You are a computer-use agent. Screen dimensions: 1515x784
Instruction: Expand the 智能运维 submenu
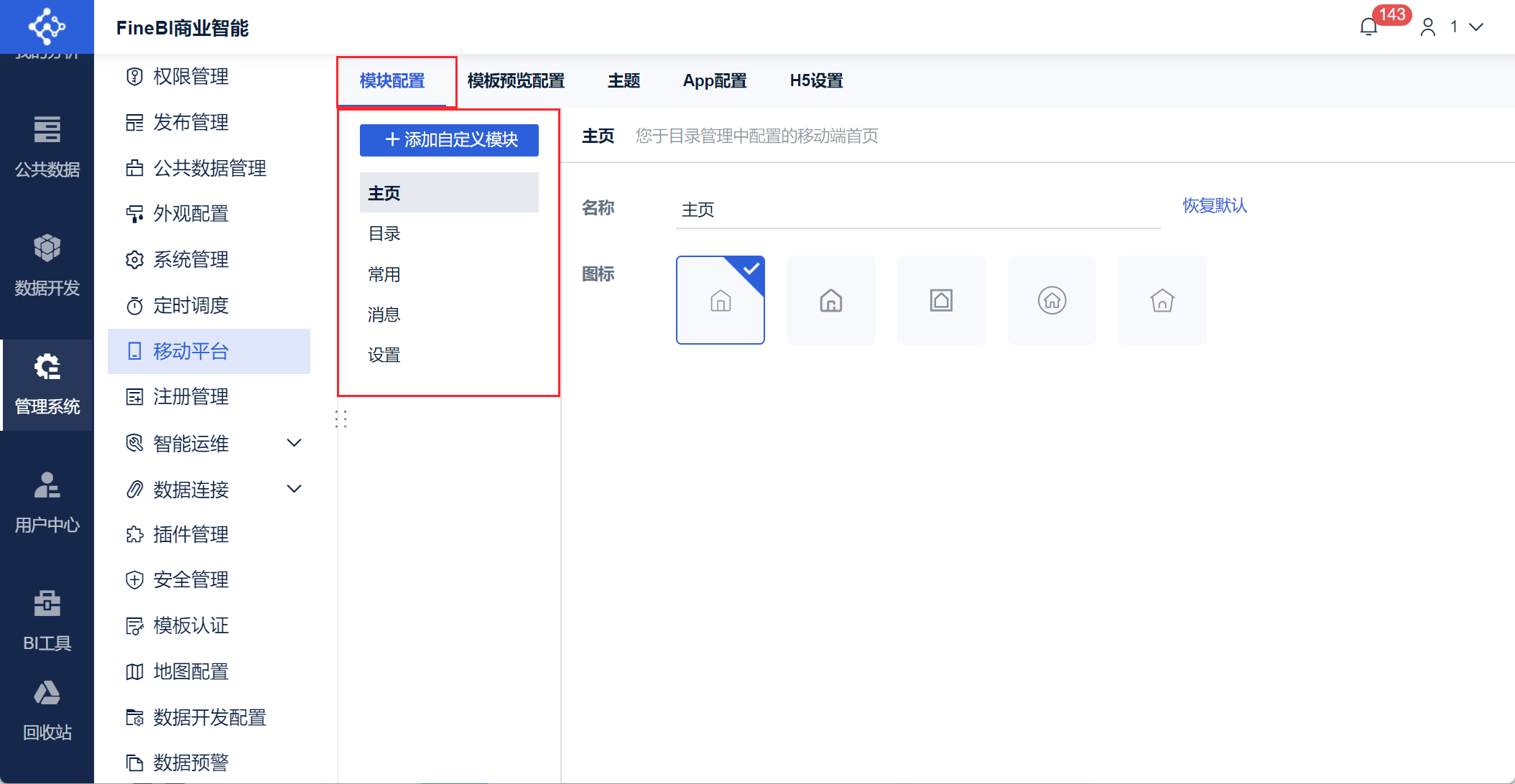click(294, 443)
